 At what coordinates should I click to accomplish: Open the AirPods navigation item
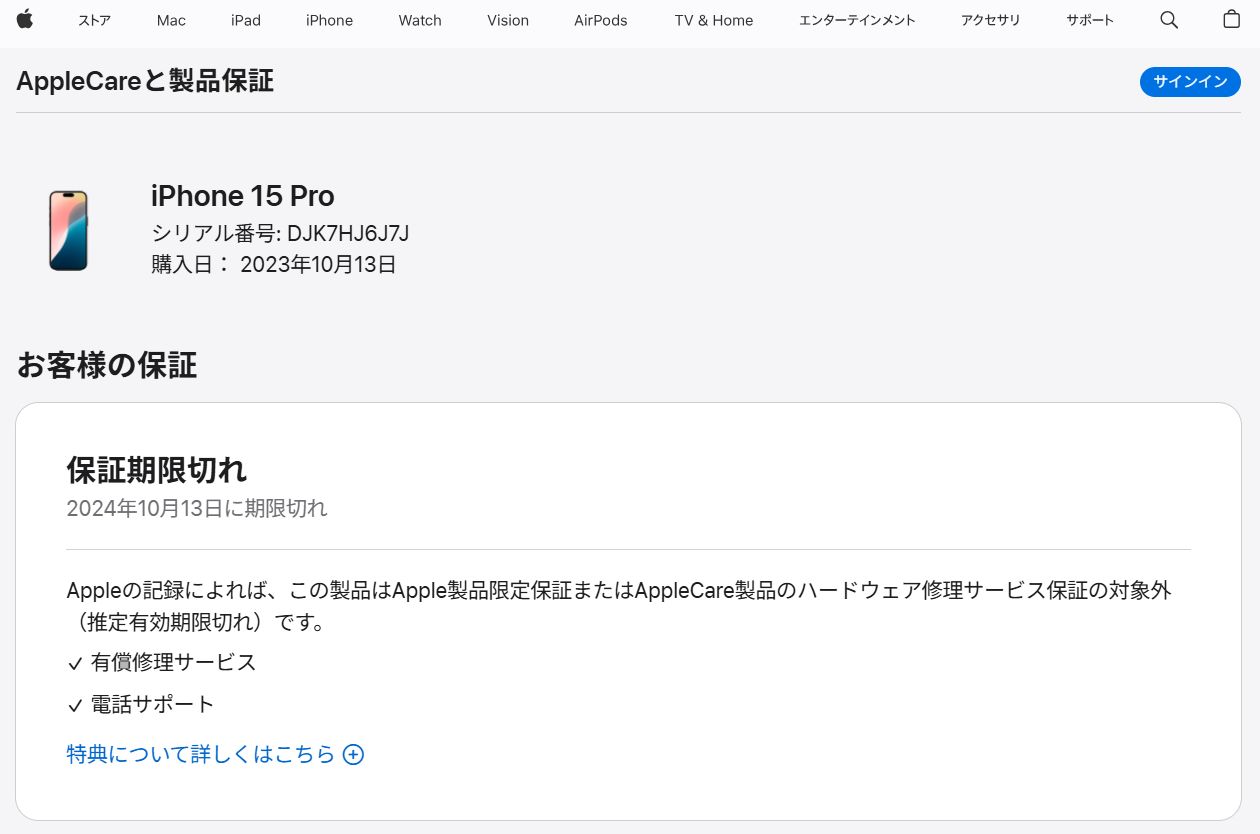(601, 21)
